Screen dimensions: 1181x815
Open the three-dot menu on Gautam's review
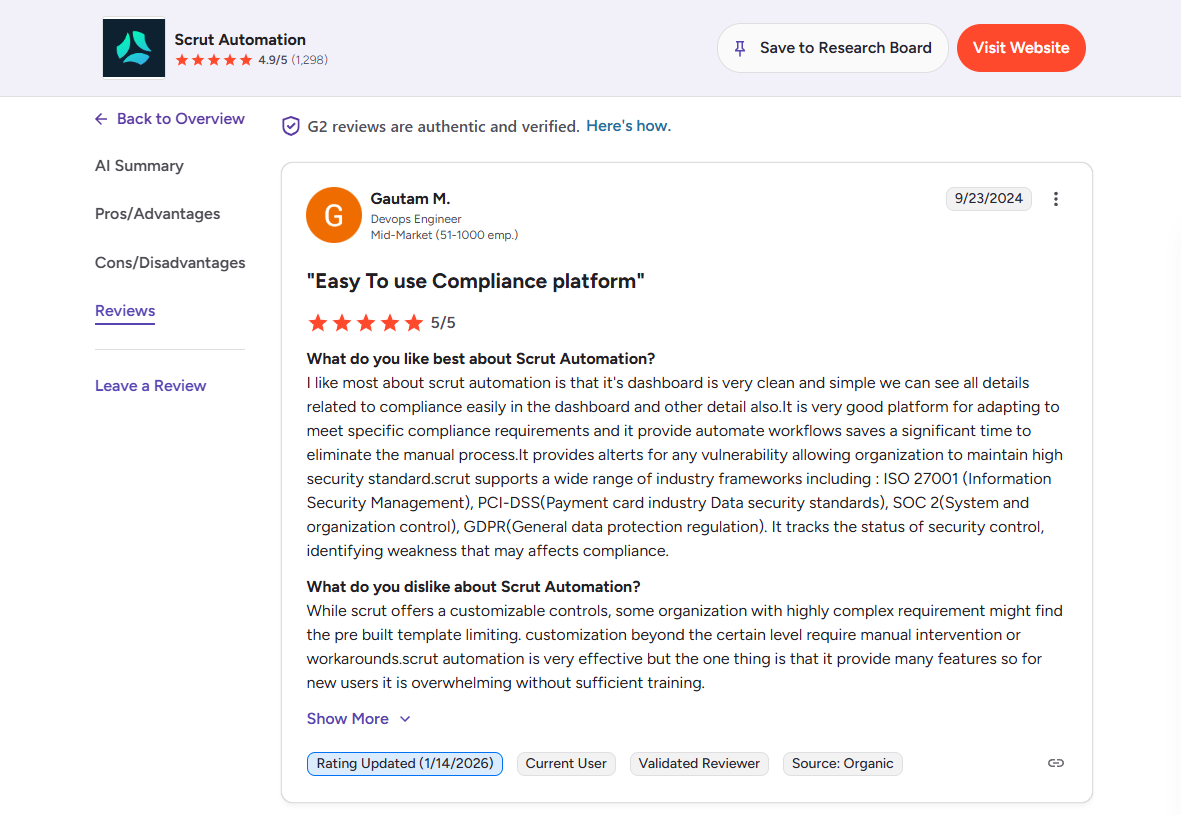1056,199
